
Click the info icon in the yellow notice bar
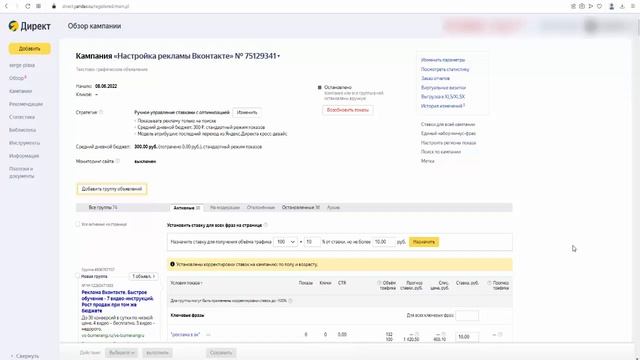pos(172,264)
